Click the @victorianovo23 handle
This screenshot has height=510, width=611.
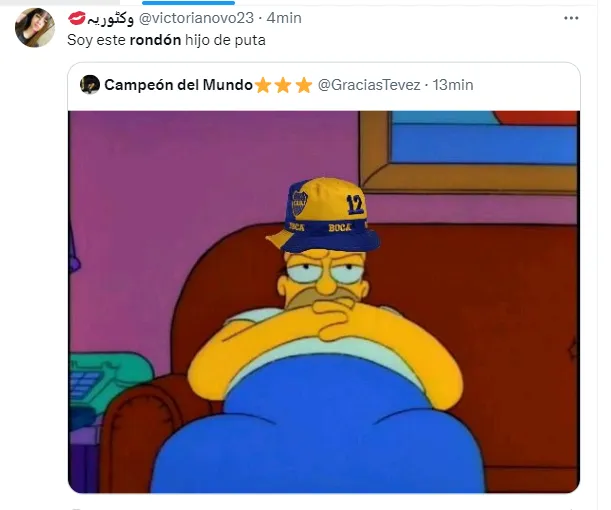click(196, 18)
